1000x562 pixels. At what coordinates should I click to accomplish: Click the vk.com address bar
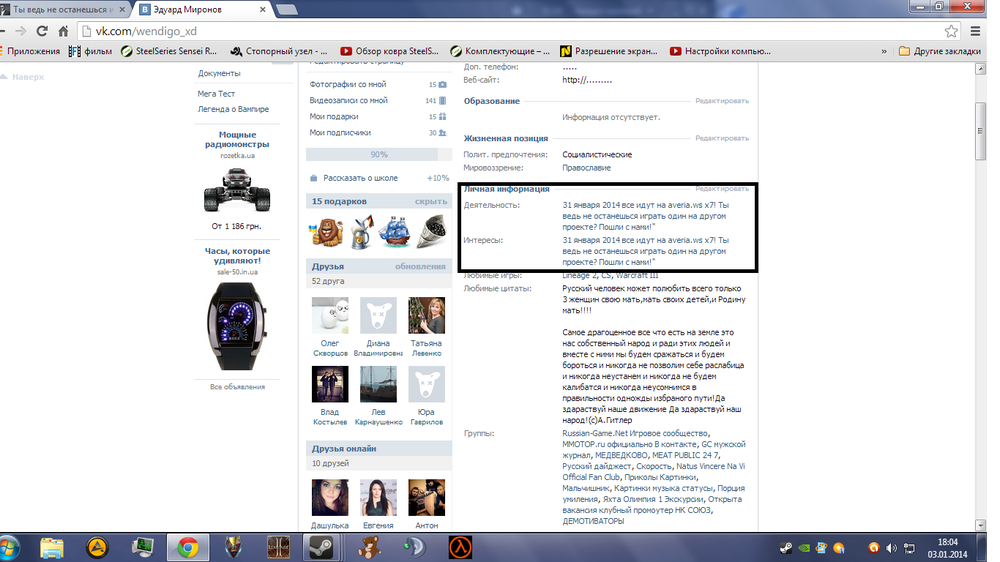tap(500, 31)
